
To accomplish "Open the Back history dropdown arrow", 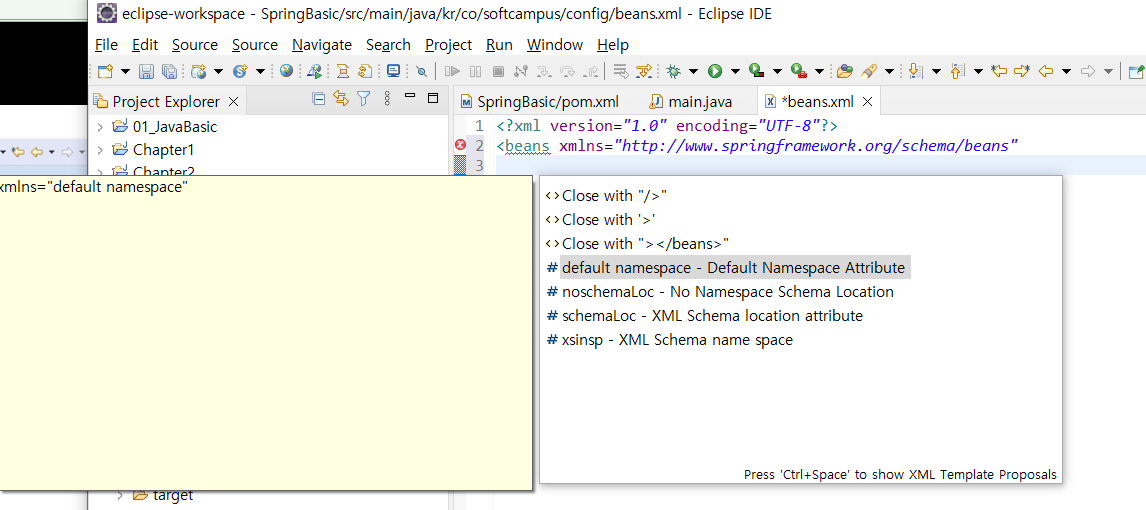I will point(1066,72).
